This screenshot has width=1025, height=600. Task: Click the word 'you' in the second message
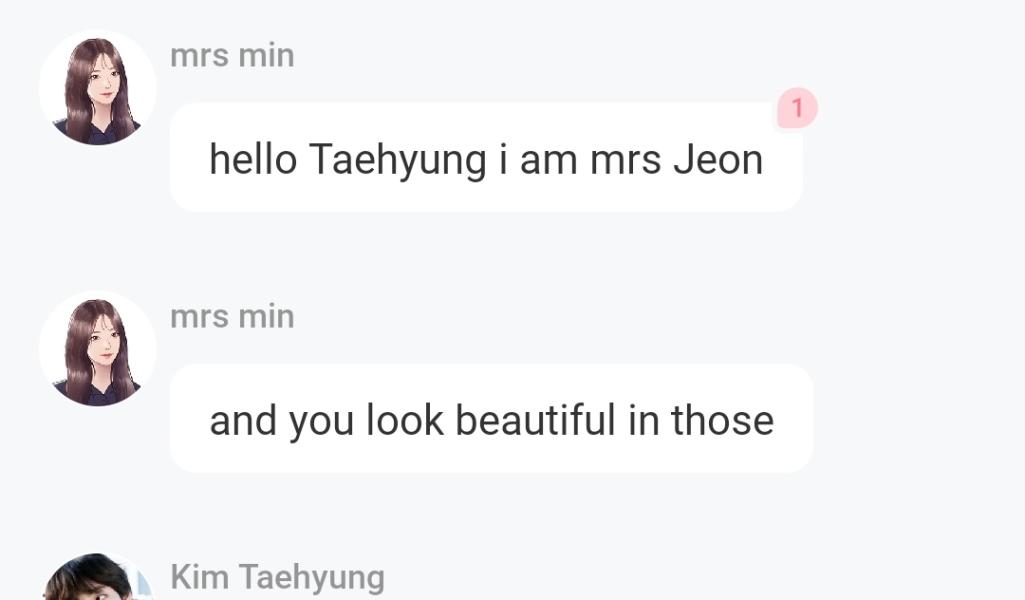tap(321, 422)
